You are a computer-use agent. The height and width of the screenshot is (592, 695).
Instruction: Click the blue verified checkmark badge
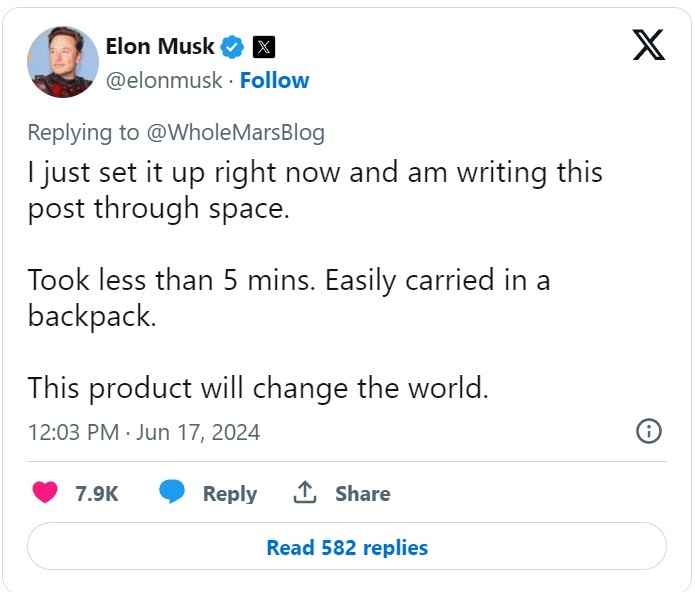(233, 46)
